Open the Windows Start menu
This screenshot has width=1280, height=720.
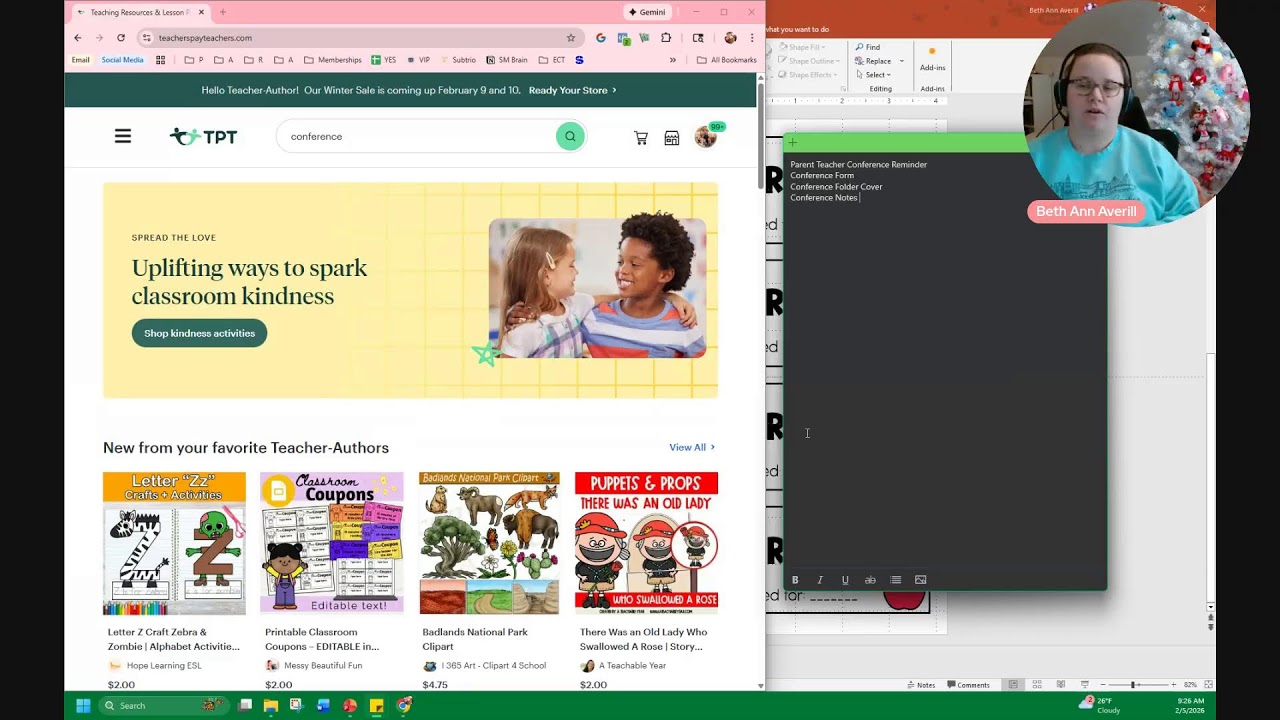point(83,705)
